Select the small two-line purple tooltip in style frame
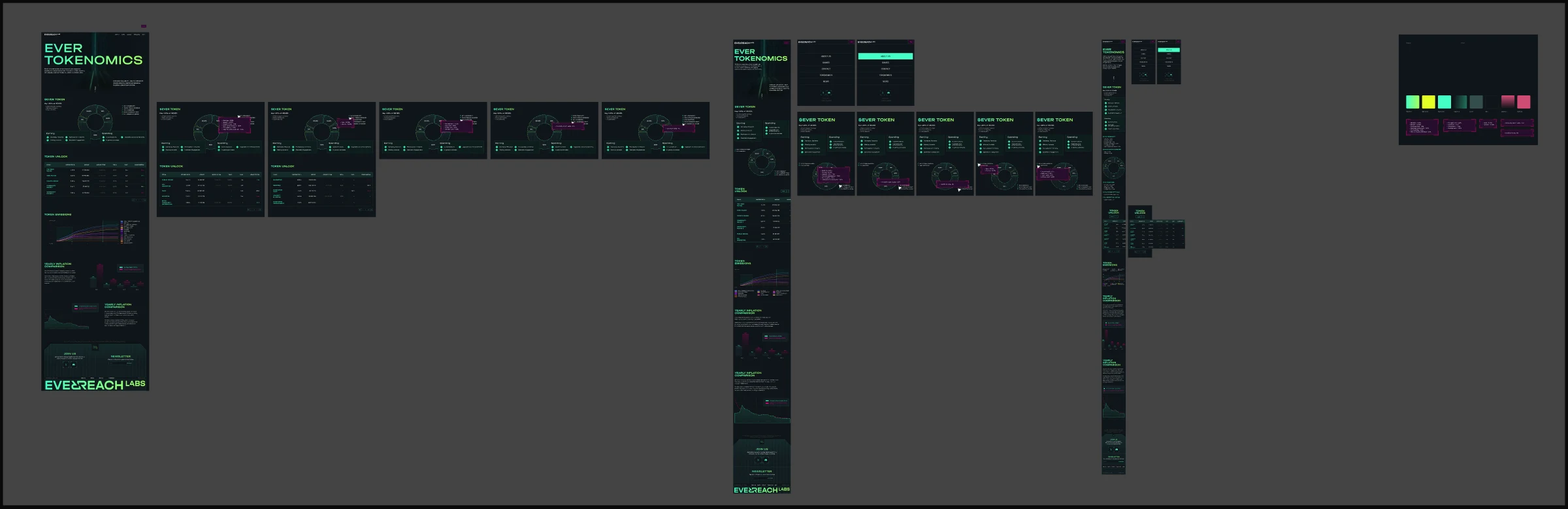This screenshot has width=1568, height=509. click(1488, 123)
